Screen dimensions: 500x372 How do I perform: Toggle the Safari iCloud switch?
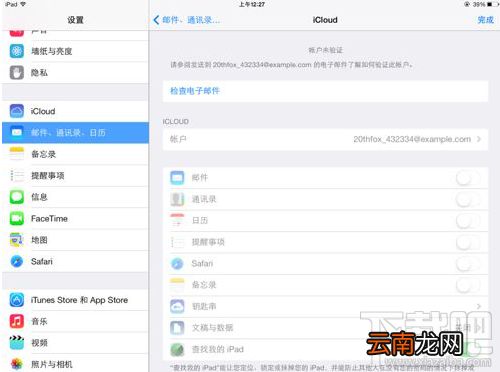[x=468, y=264]
